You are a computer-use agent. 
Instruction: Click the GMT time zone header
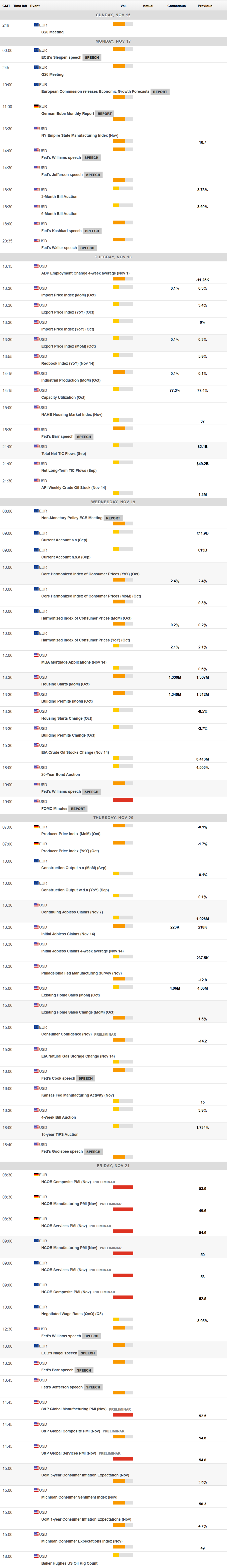tap(6, 6)
